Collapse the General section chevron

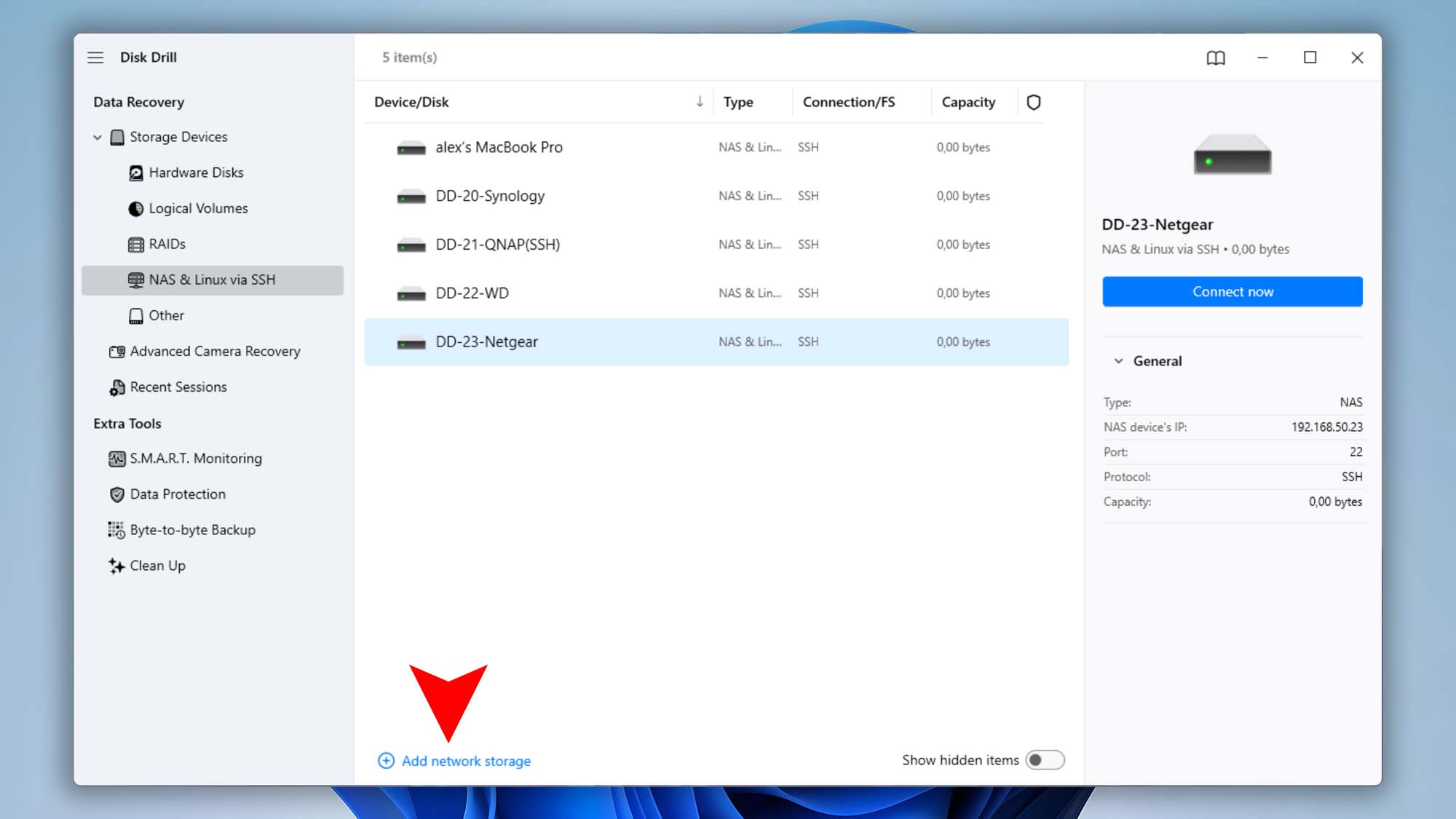pos(1119,361)
